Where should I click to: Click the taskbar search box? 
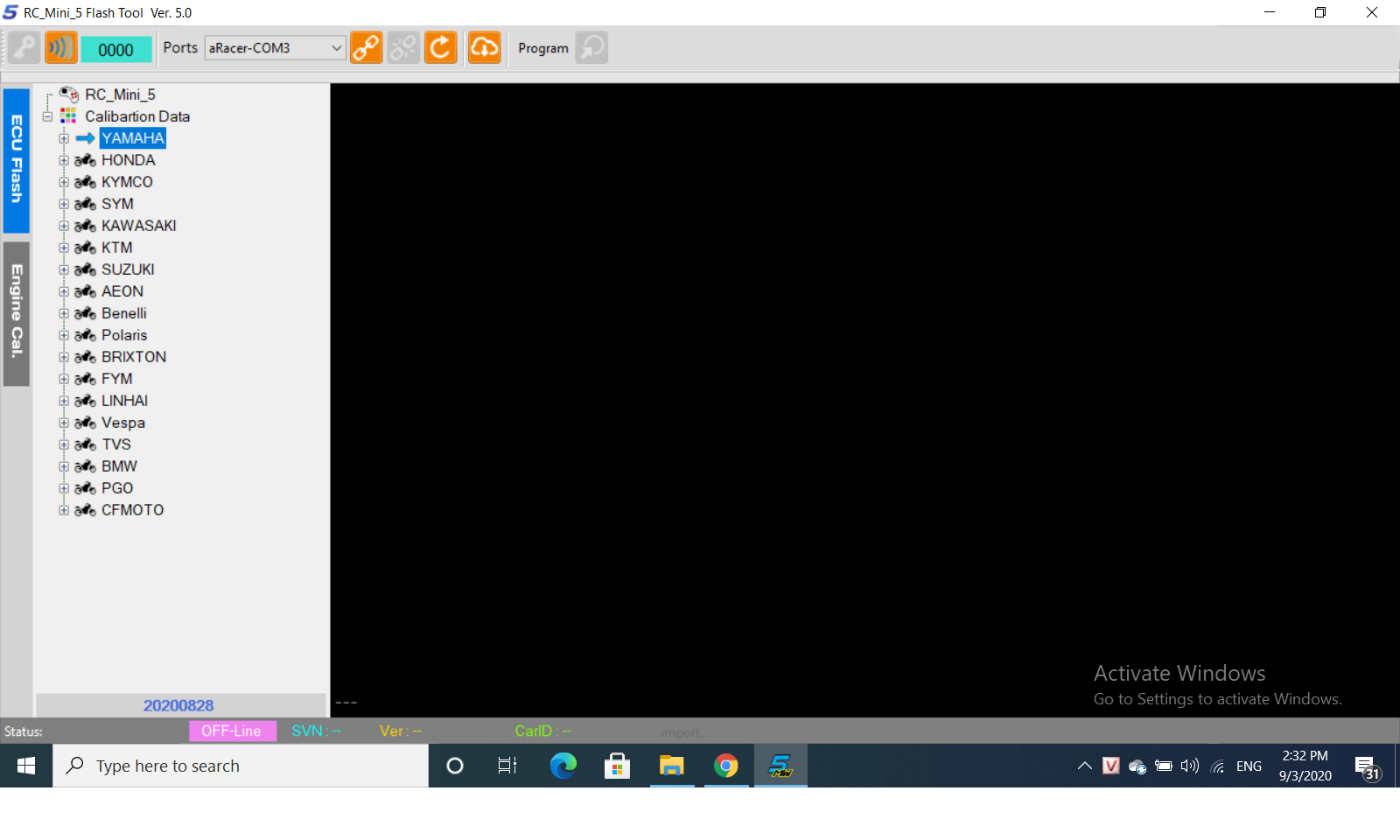[241, 766]
